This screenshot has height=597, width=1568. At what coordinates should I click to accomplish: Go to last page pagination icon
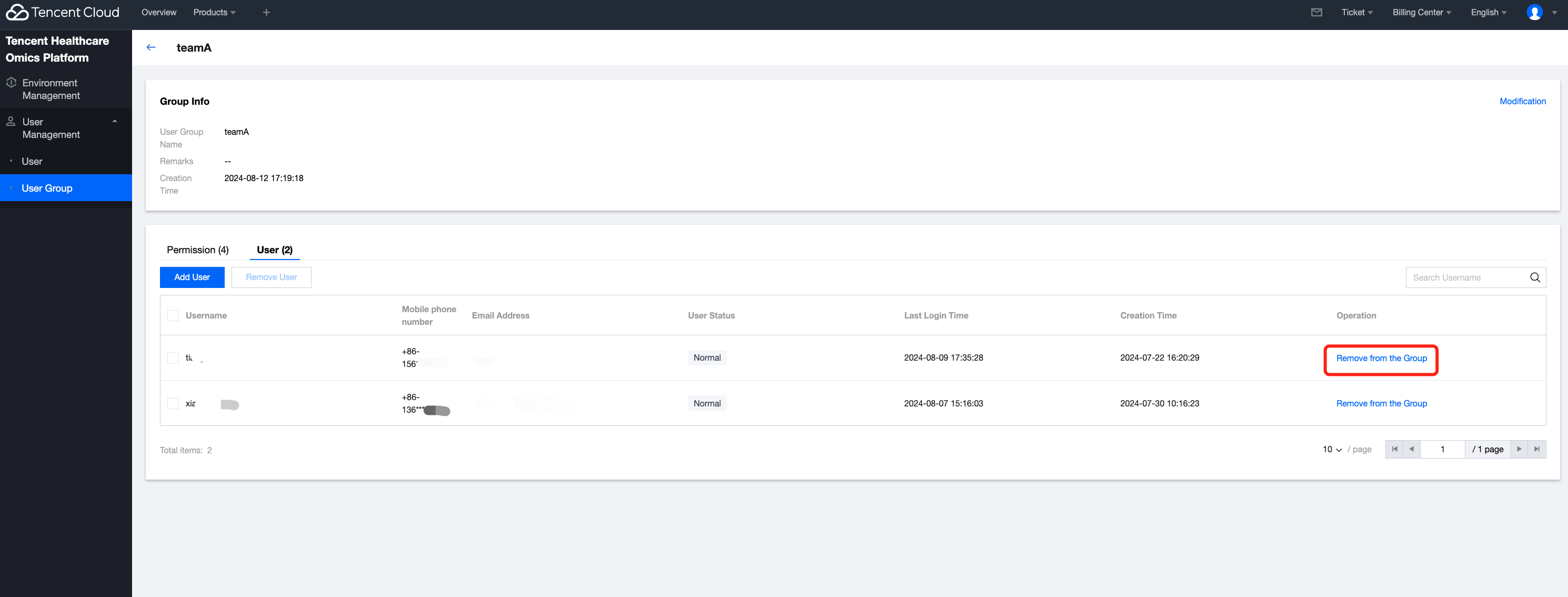coord(1537,449)
